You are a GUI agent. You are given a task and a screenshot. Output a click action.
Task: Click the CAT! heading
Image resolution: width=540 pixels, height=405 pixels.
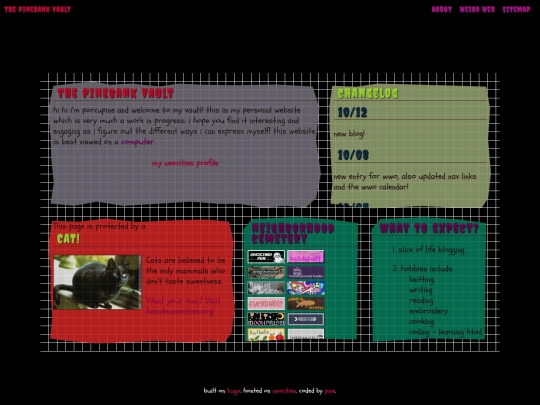(x=69, y=239)
